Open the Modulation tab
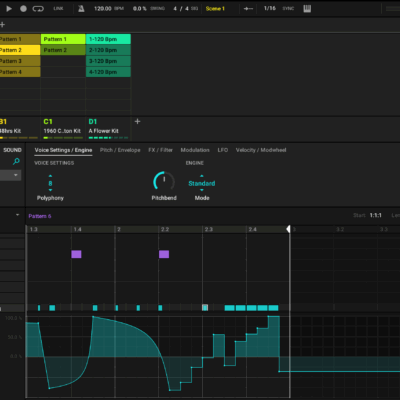Screen dimensions: 400x400 click(195, 150)
